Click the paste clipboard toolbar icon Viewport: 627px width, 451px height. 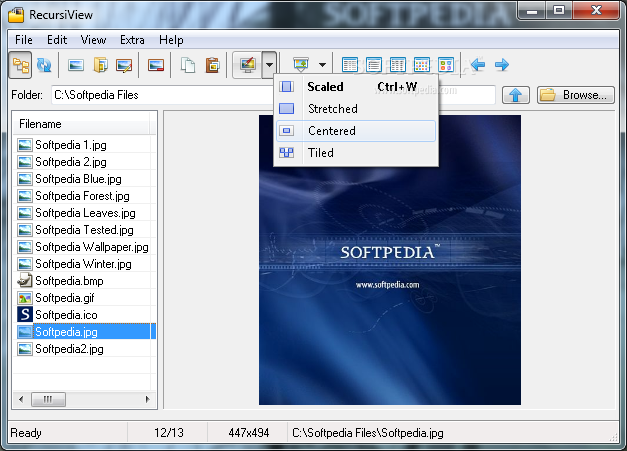pos(212,65)
